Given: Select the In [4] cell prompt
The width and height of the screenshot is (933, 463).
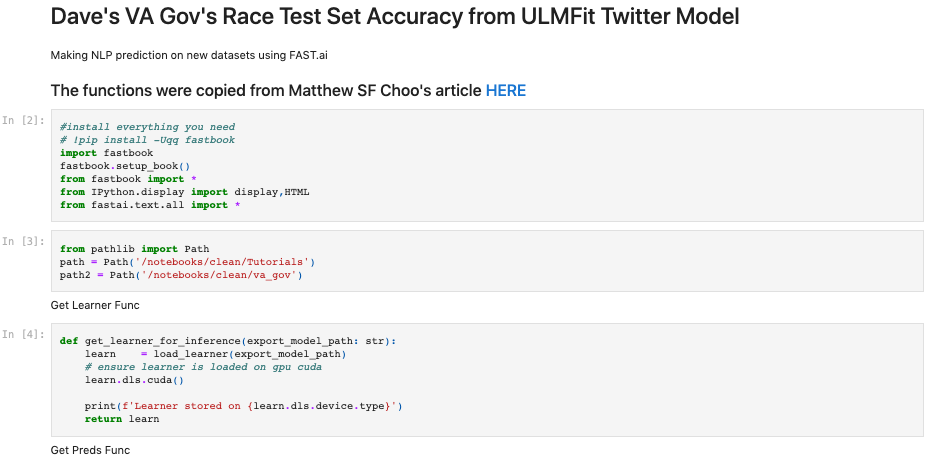Looking at the screenshot, I should (x=24, y=334).
